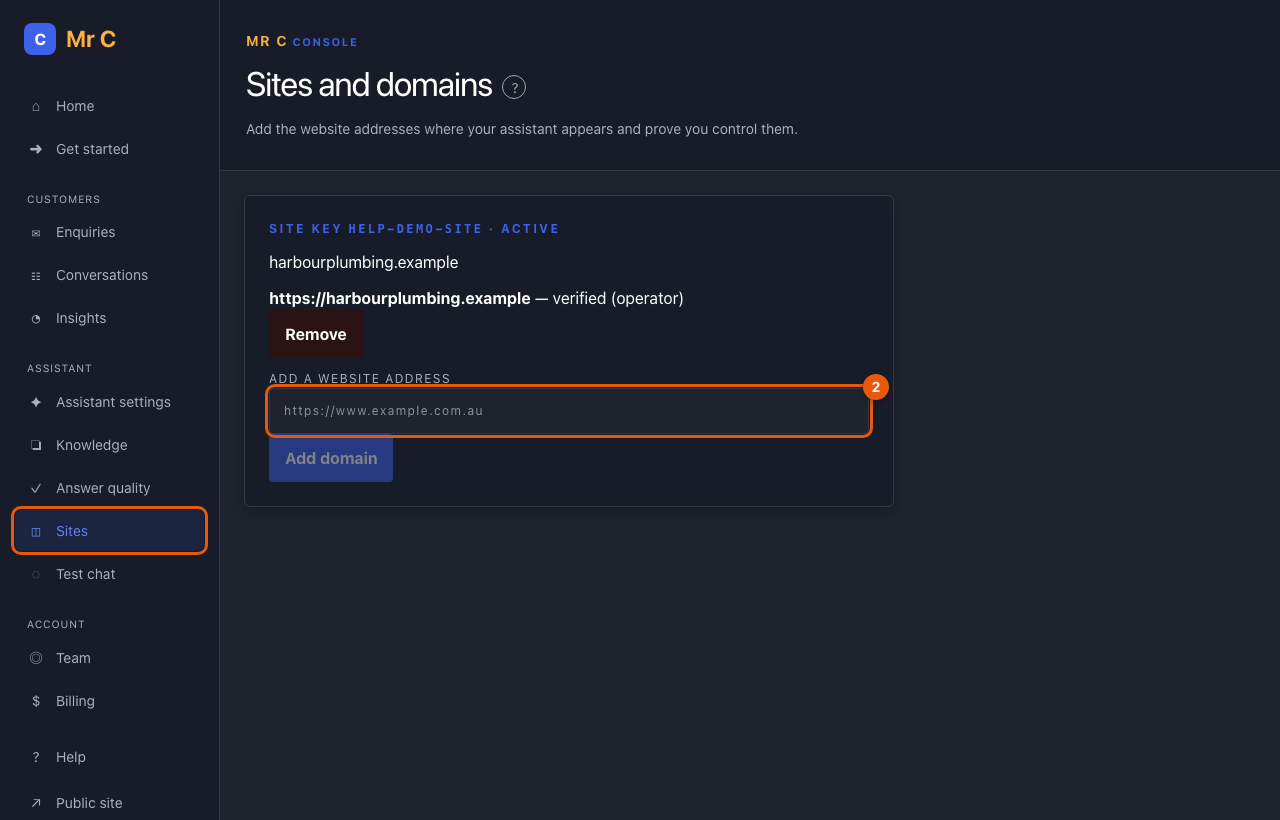Click the blue Mr C logo badge
1280x820 pixels.
pos(40,39)
